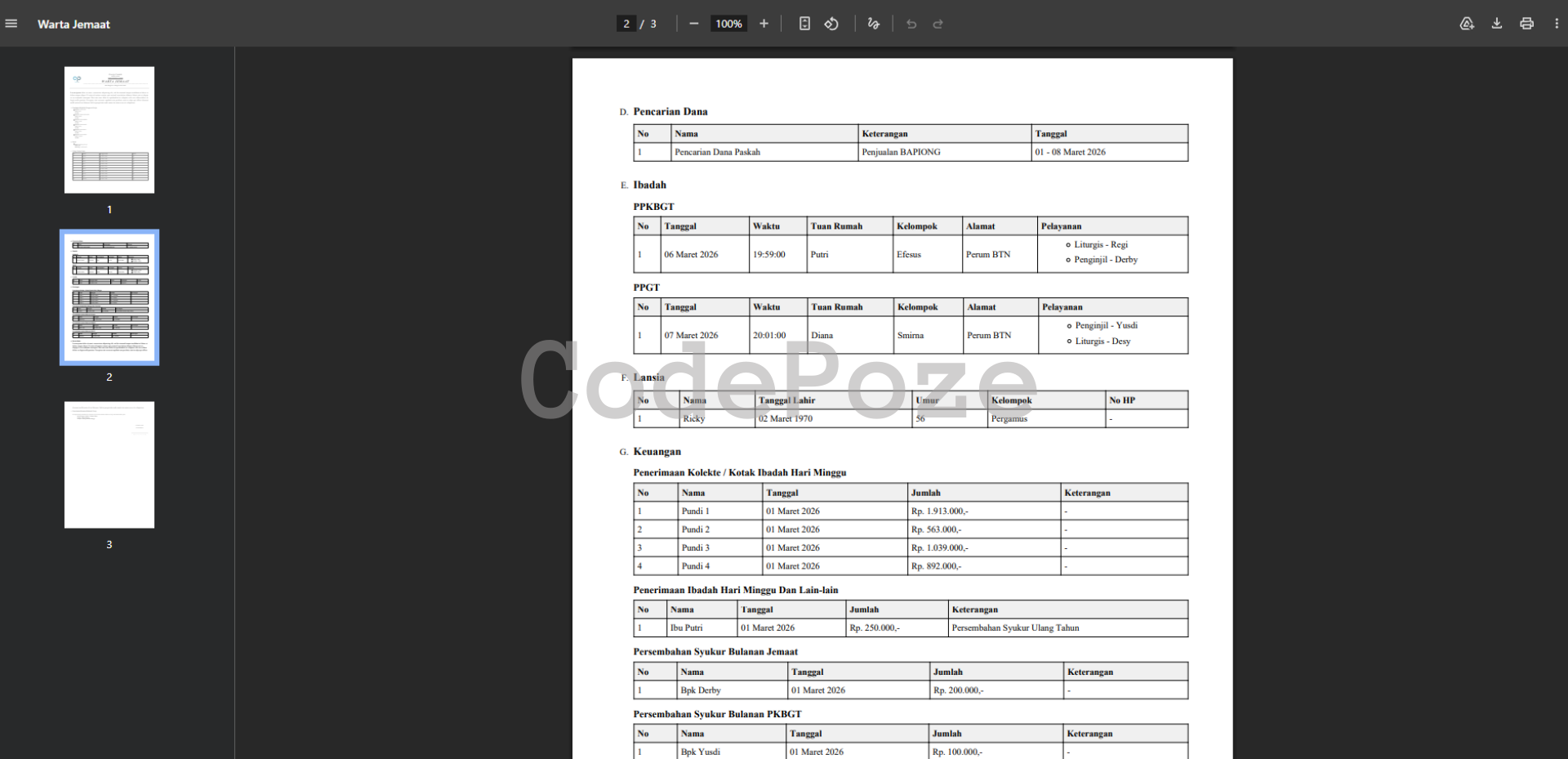
Task: Jump to the page 3 thumbnail
Action: (x=109, y=464)
